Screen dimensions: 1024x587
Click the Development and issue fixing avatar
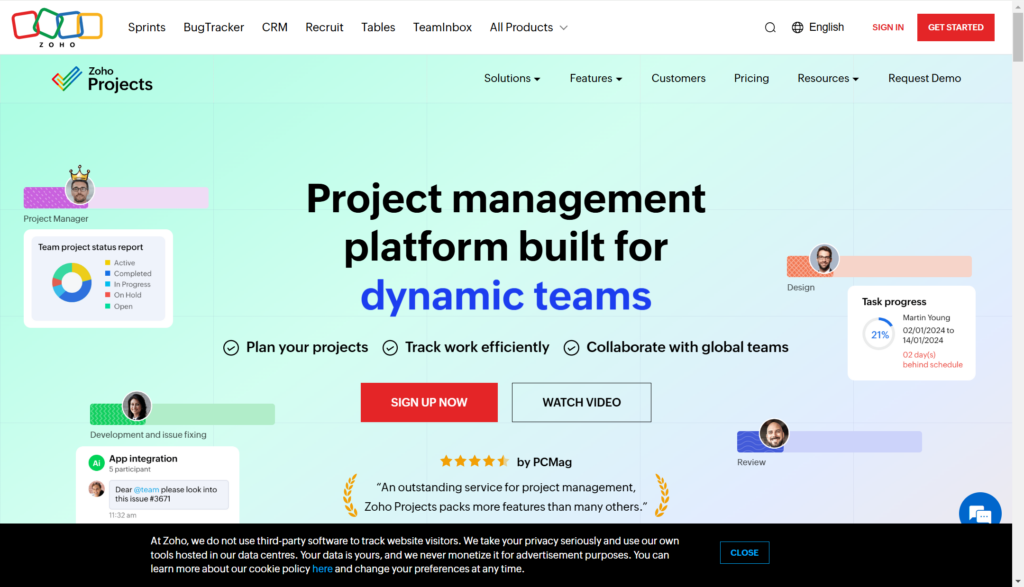pos(136,406)
